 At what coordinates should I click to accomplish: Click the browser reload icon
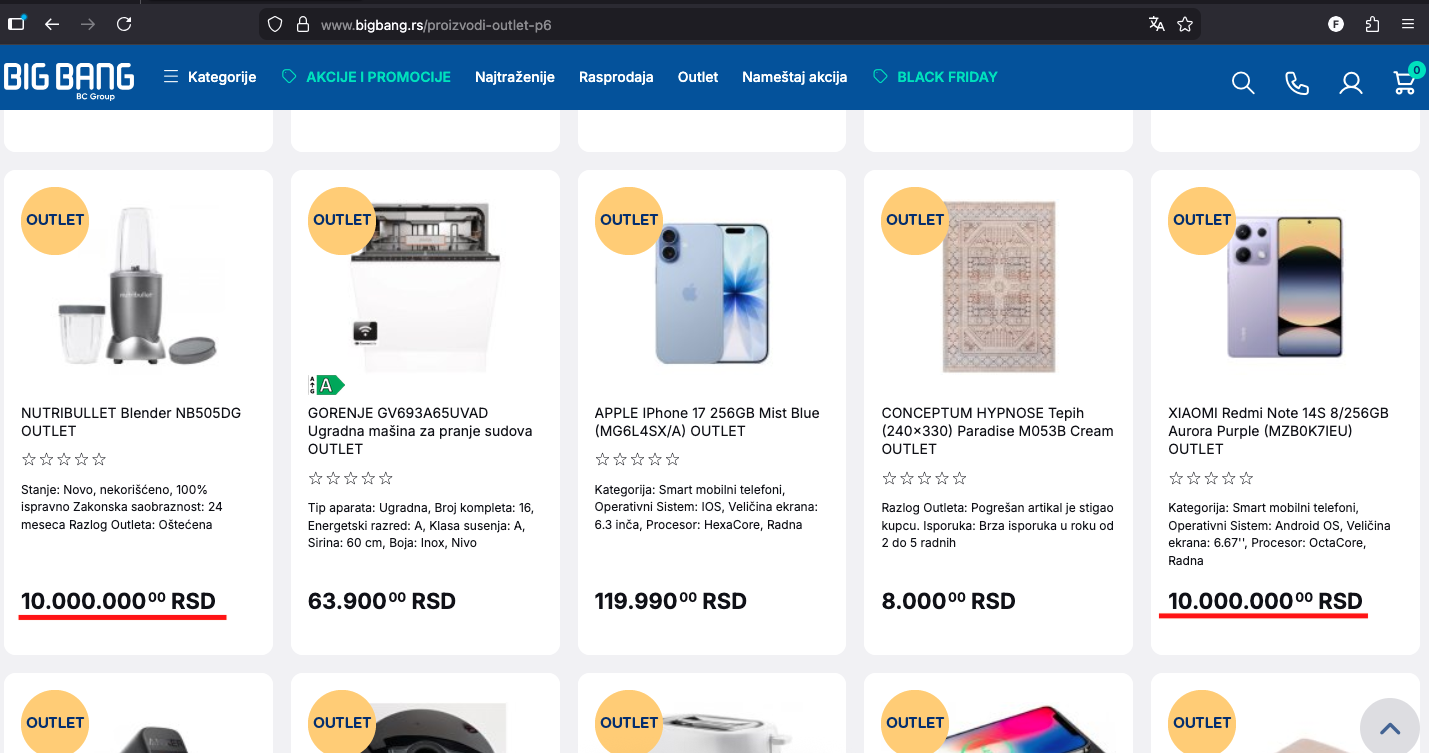(x=124, y=23)
